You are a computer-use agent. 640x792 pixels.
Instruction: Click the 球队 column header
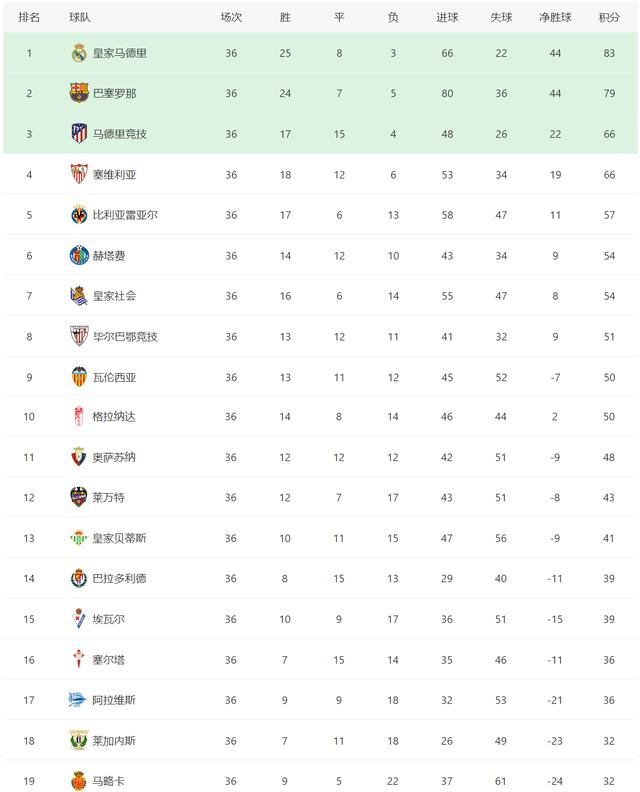(x=80, y=17)
